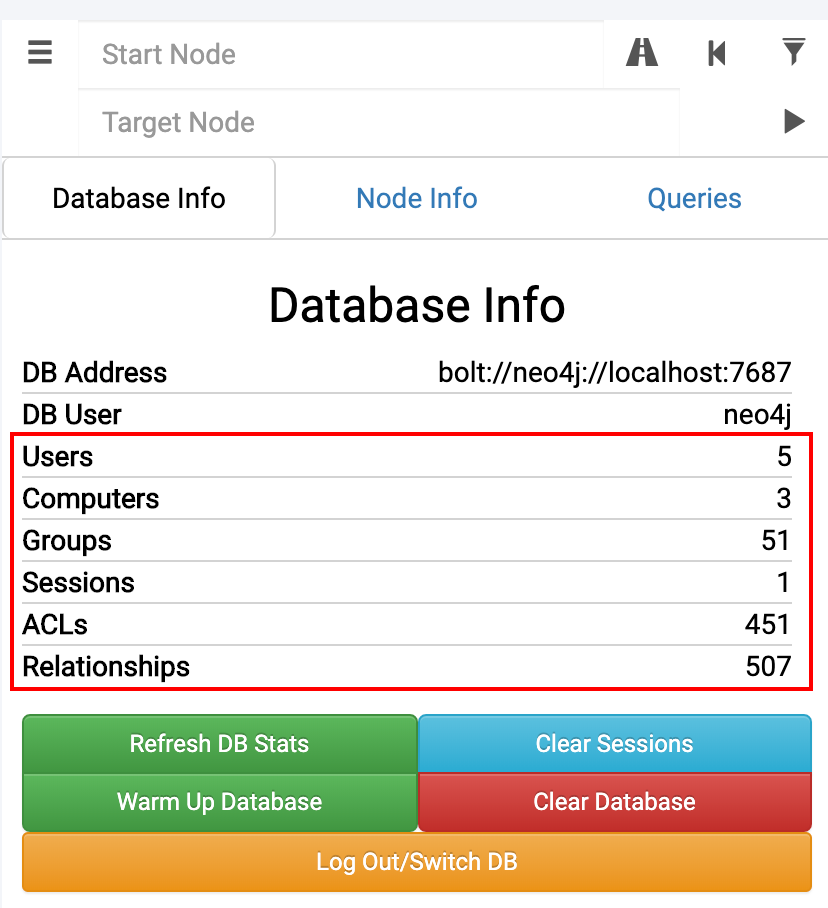This screenshot has width=828, height=908.
Task: Focus the Target Node input field
Action: [378, 123]
